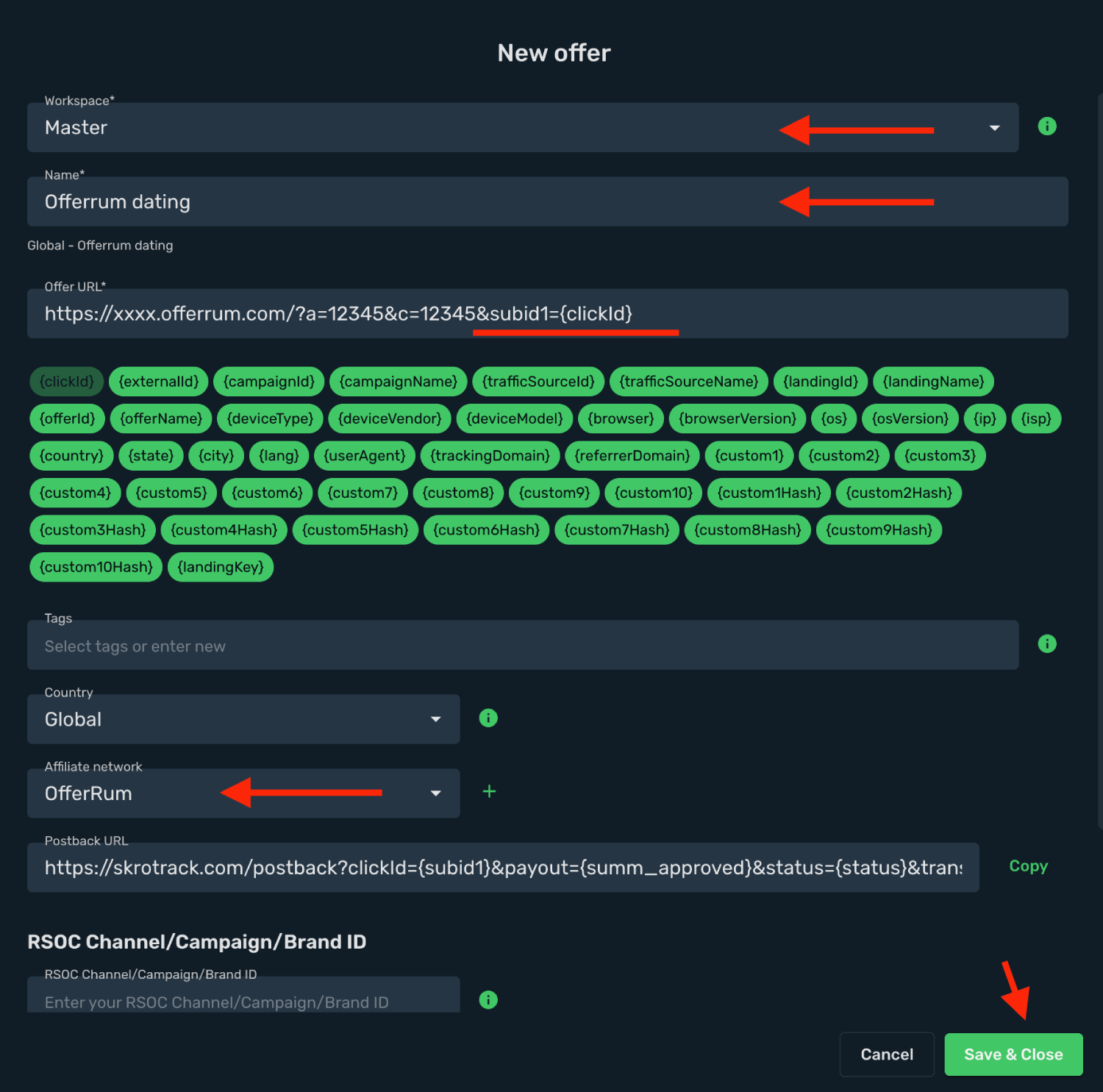The image size is (1103, 1092).
Task: Insert the {country} token
Action: [71, 456]
